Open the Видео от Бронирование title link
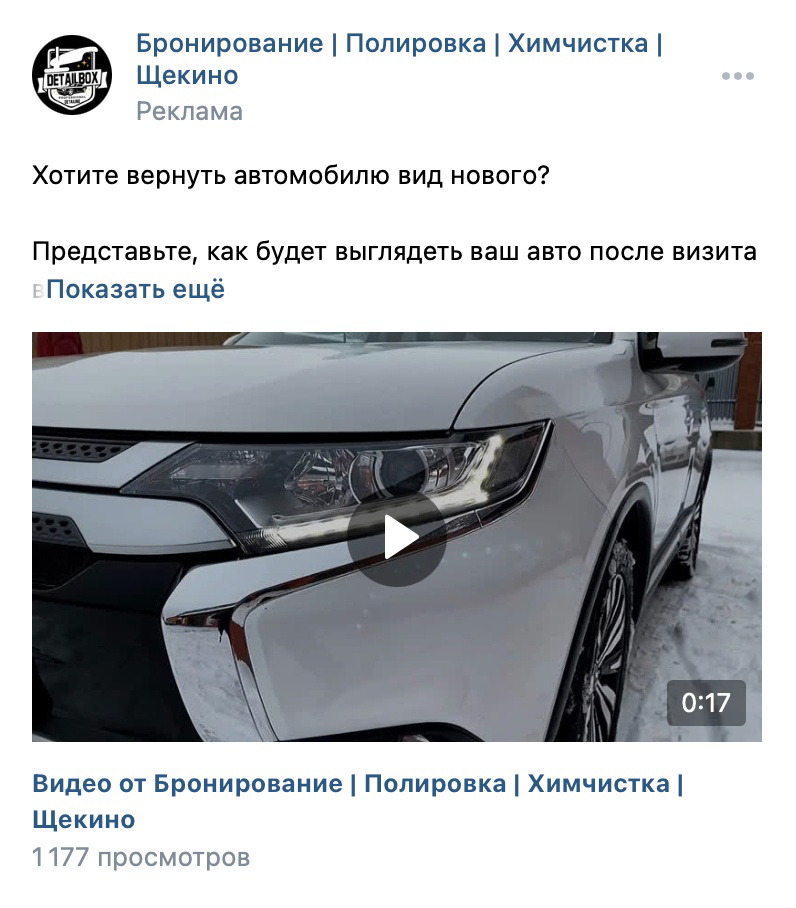796x908 pixels. point(358,801)
